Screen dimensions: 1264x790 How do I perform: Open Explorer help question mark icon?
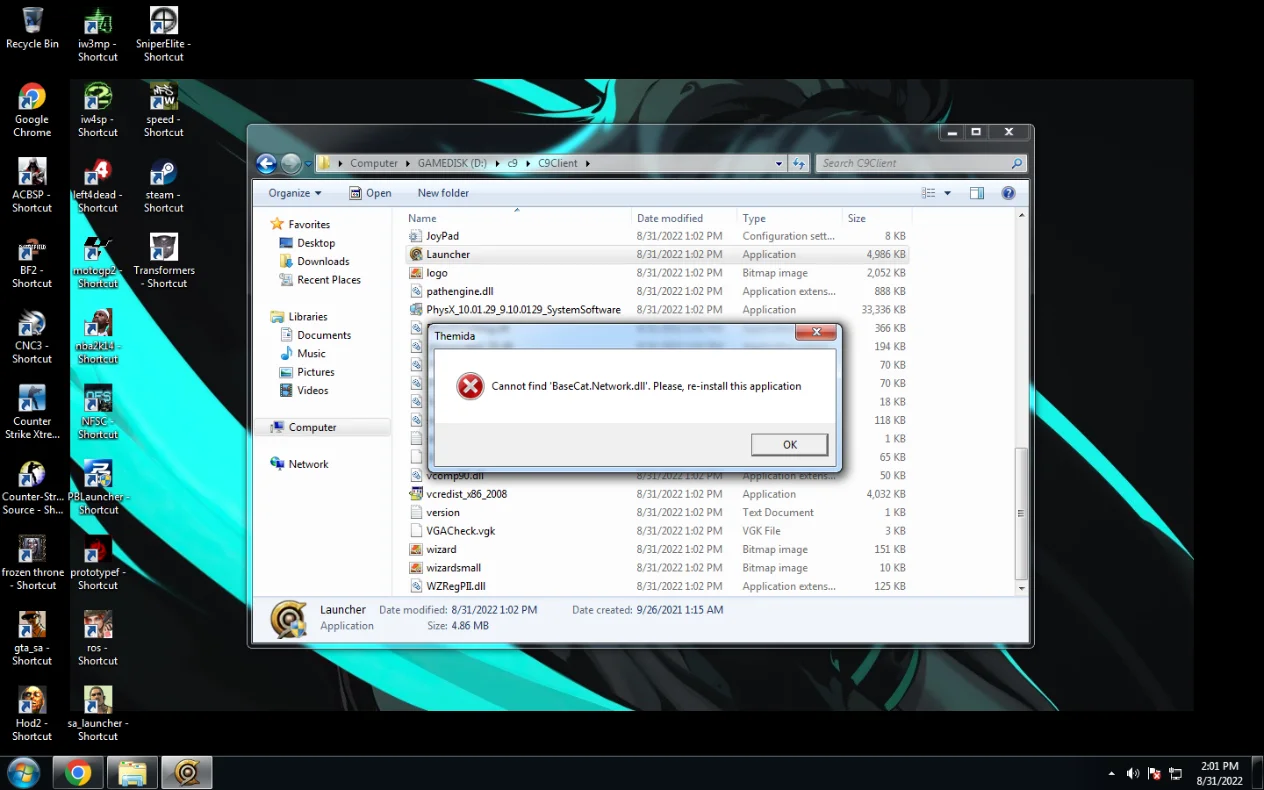(x=1008, y=193)
